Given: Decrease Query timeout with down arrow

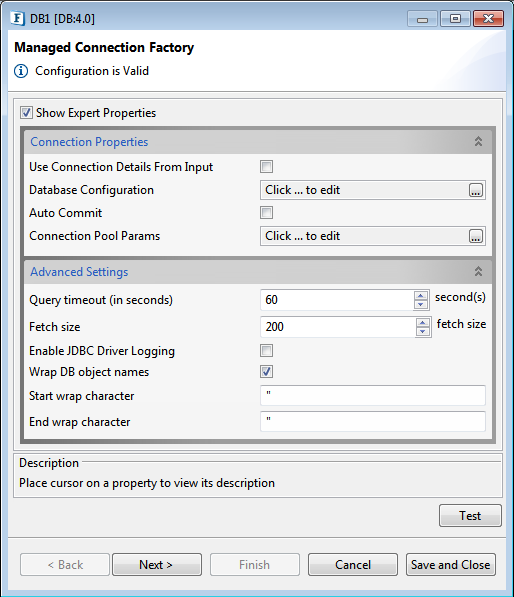Looking at the screenshot, I should pyautogui.click(x=421, y=305).
